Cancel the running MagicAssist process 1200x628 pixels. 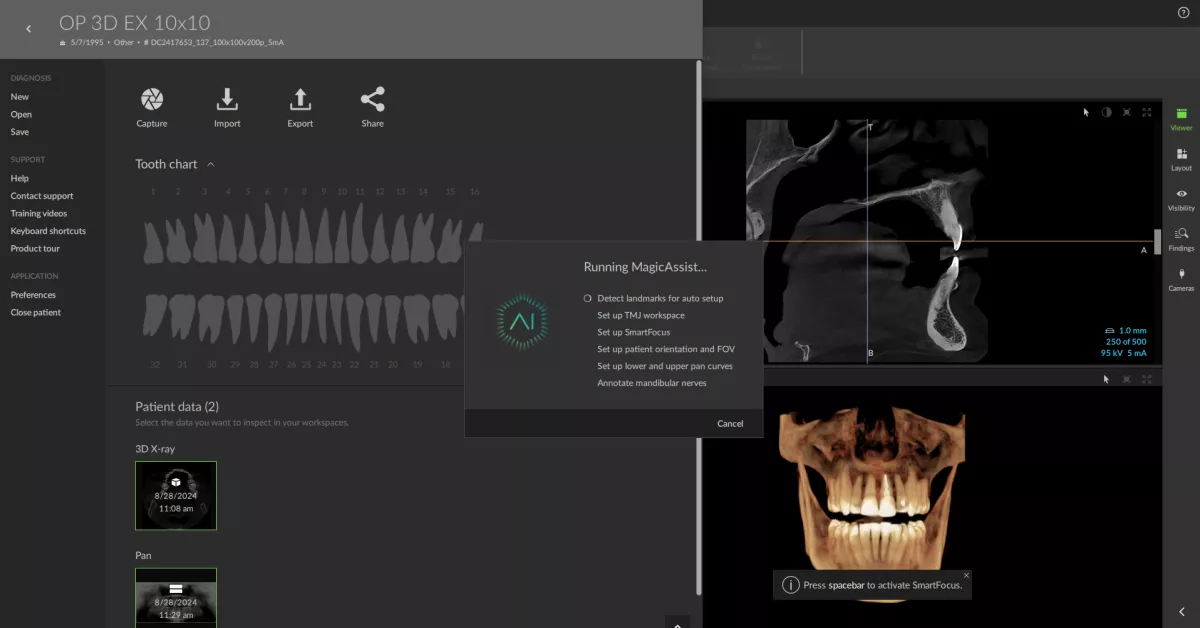[x=730, y=423]
